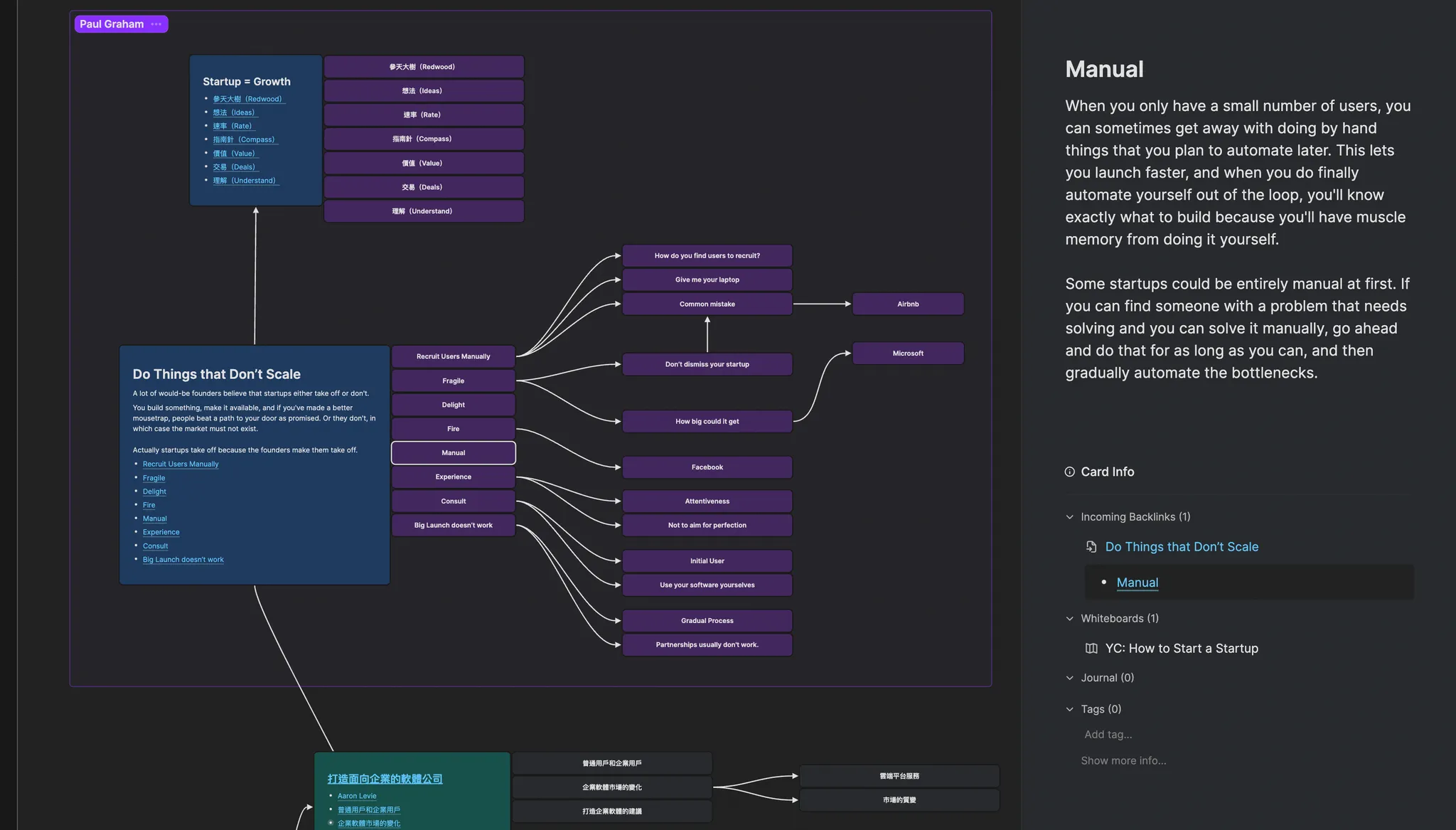Click whiteboard icon beside YC entry
The width and height of the screenshot is (1456, 830).
[x=1091, y=649]
